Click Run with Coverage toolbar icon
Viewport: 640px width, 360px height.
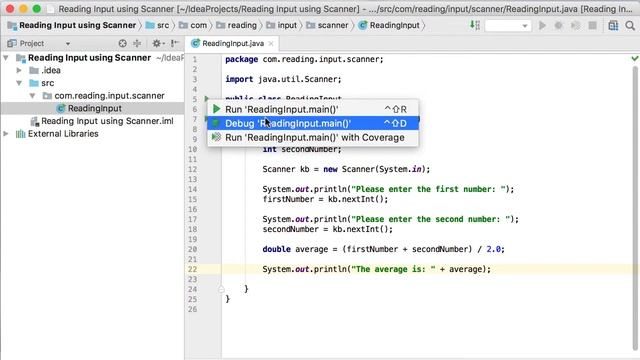576,25
